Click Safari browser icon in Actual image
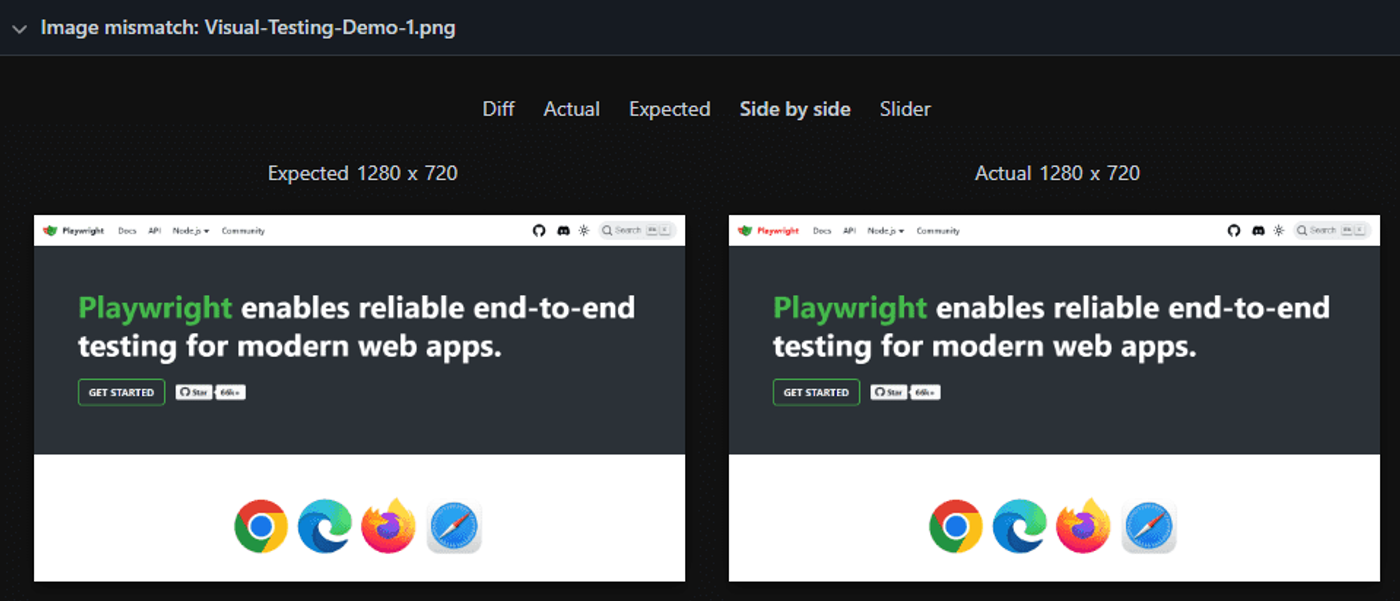The image size is (1400, 601). (1149, 526)
